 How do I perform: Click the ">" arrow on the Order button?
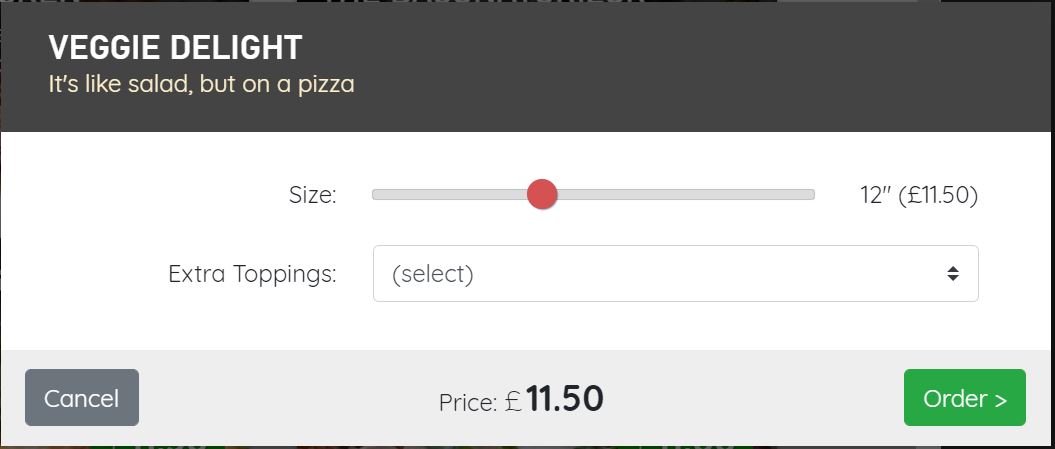[x=1000, y=399]
